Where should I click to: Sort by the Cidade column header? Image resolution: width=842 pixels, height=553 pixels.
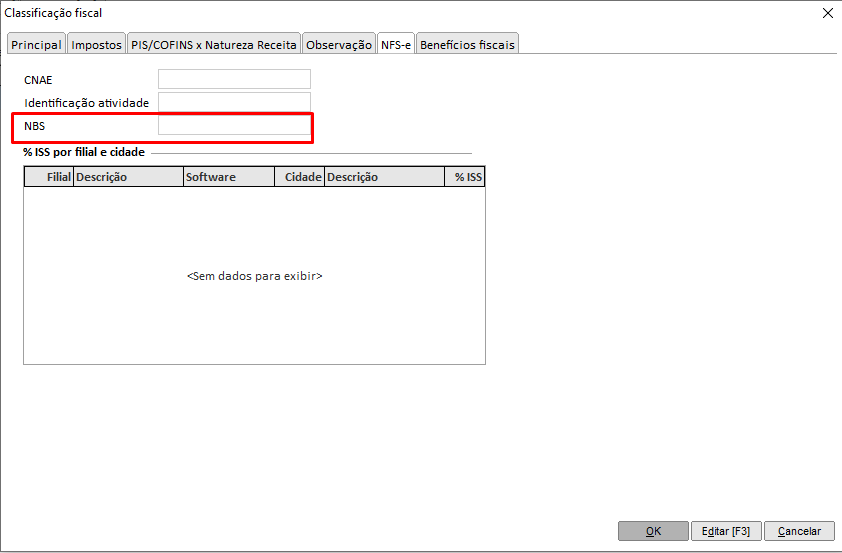click(299, 177)
